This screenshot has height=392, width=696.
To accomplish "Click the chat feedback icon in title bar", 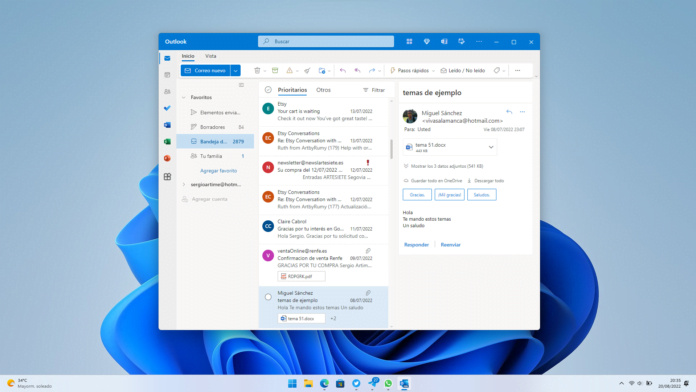I will (461, 42).
